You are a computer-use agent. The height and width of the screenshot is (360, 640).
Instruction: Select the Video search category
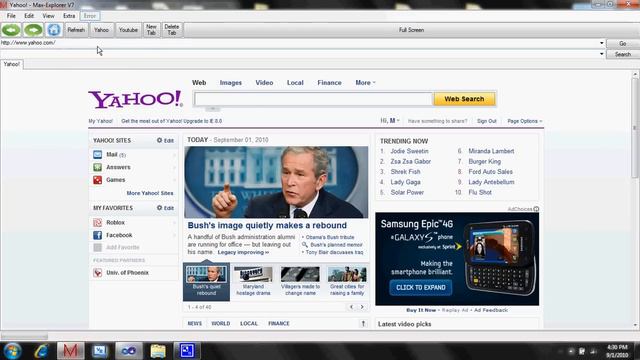pyautogui.click(x=264, y=82)
